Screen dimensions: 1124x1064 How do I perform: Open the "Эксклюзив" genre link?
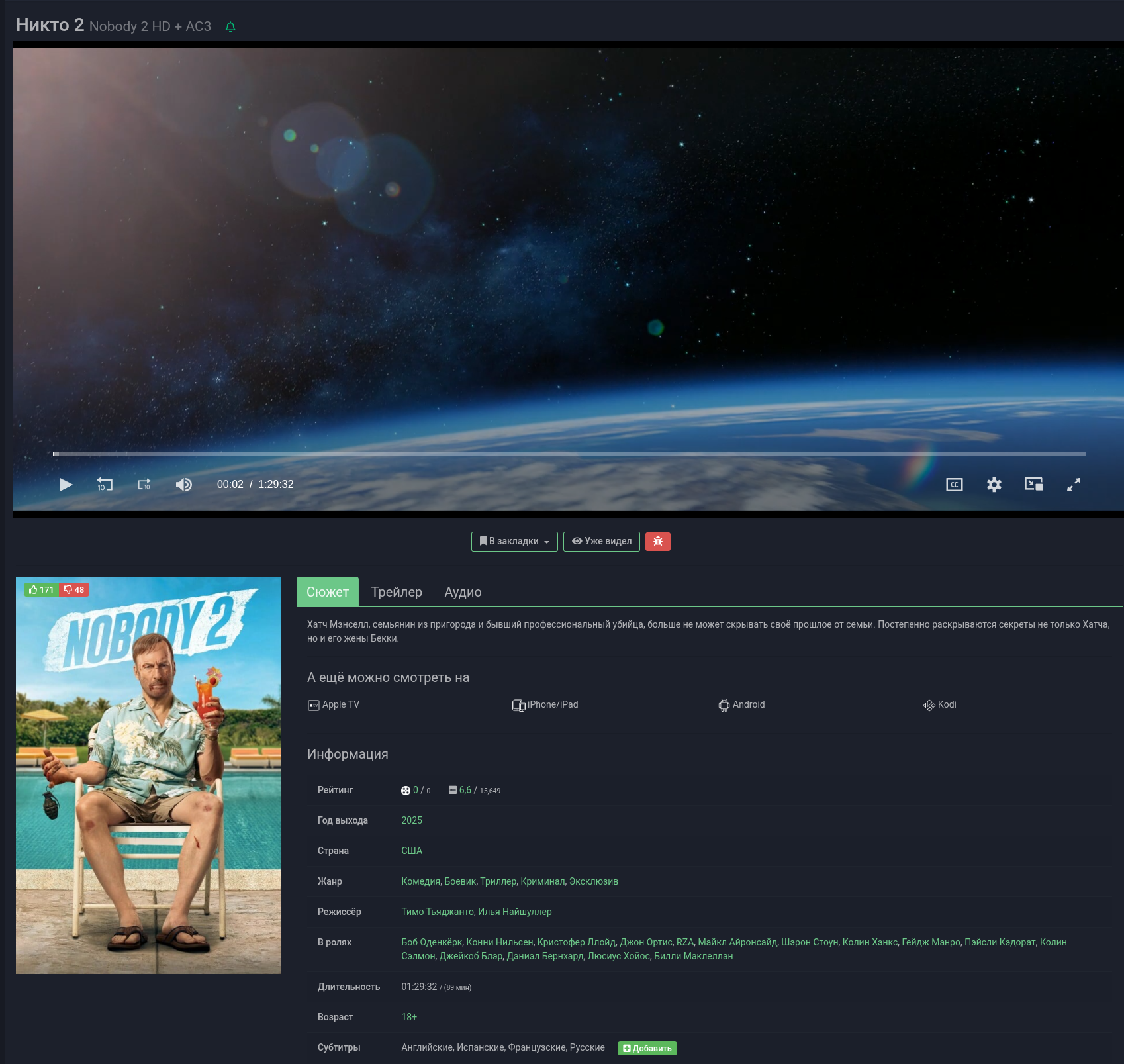pyautogui.click(x=594, y=881)
